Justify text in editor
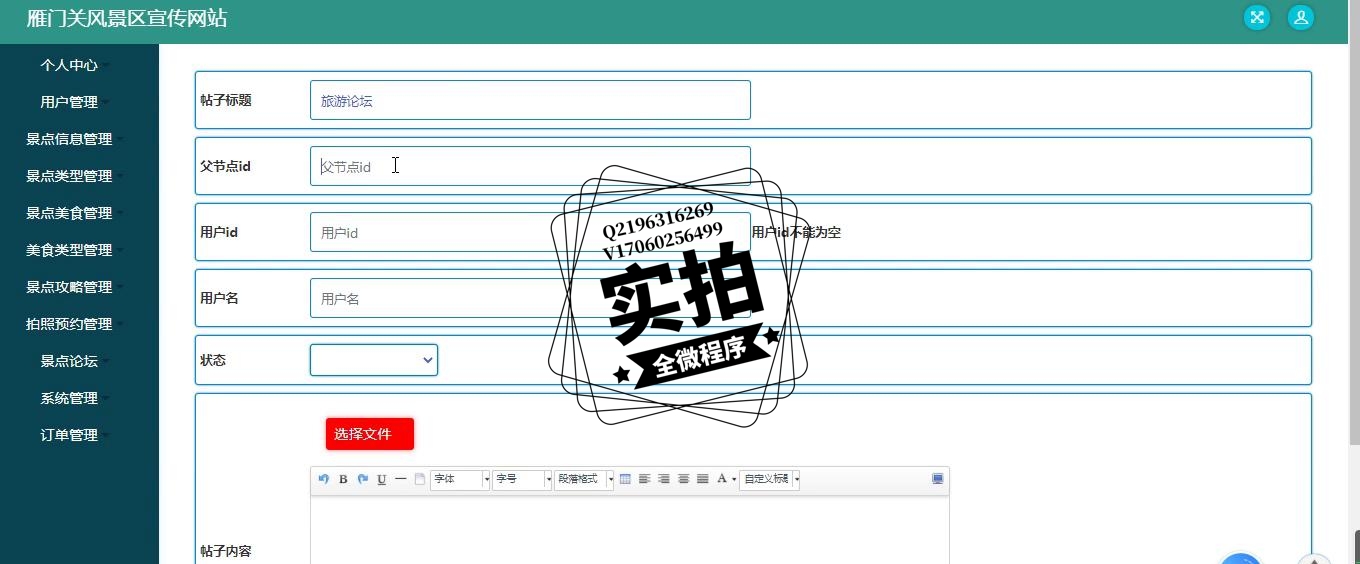 (x=703, y=479)
